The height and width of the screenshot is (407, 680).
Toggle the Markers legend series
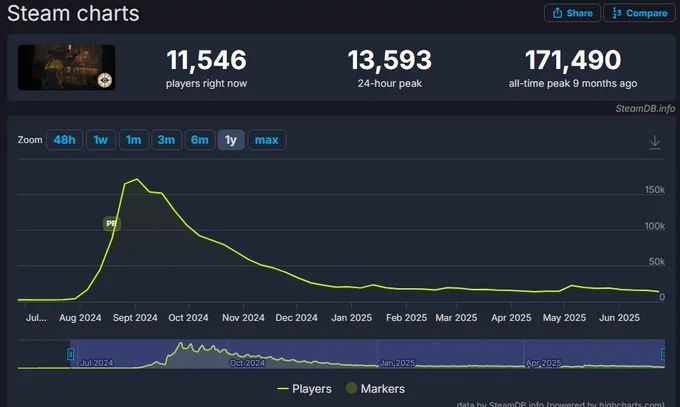[x=376, y=389]
